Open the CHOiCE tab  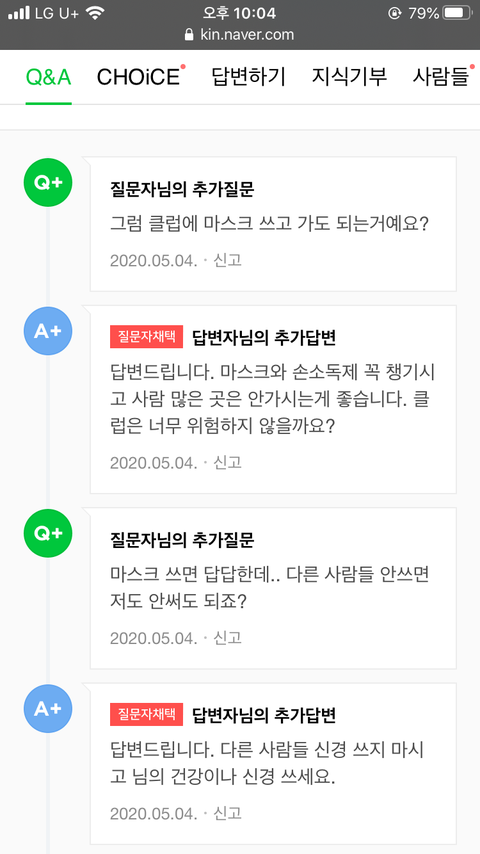[138, 77]
